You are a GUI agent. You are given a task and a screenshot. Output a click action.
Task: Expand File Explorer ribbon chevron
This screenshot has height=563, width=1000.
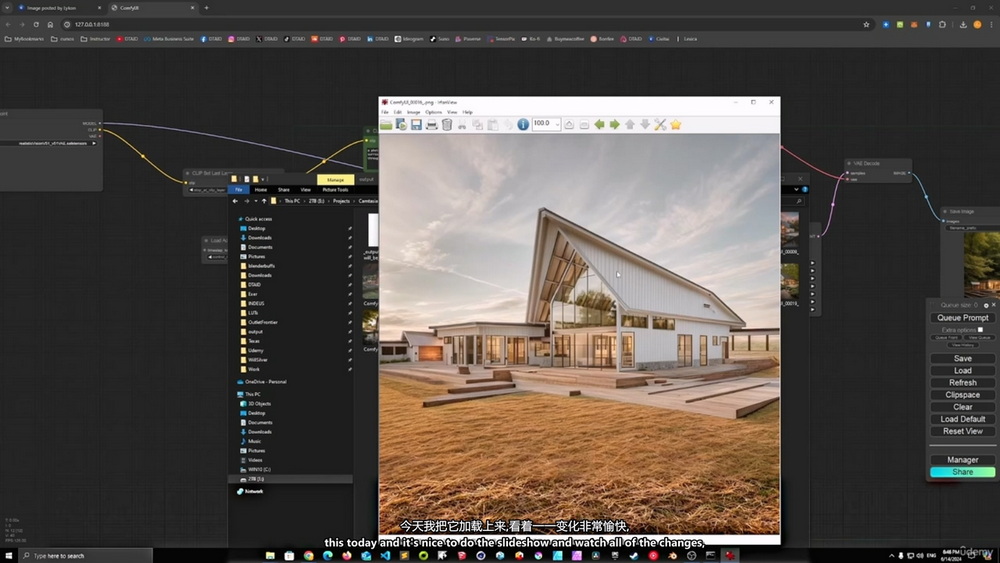(x=796, y=189)
